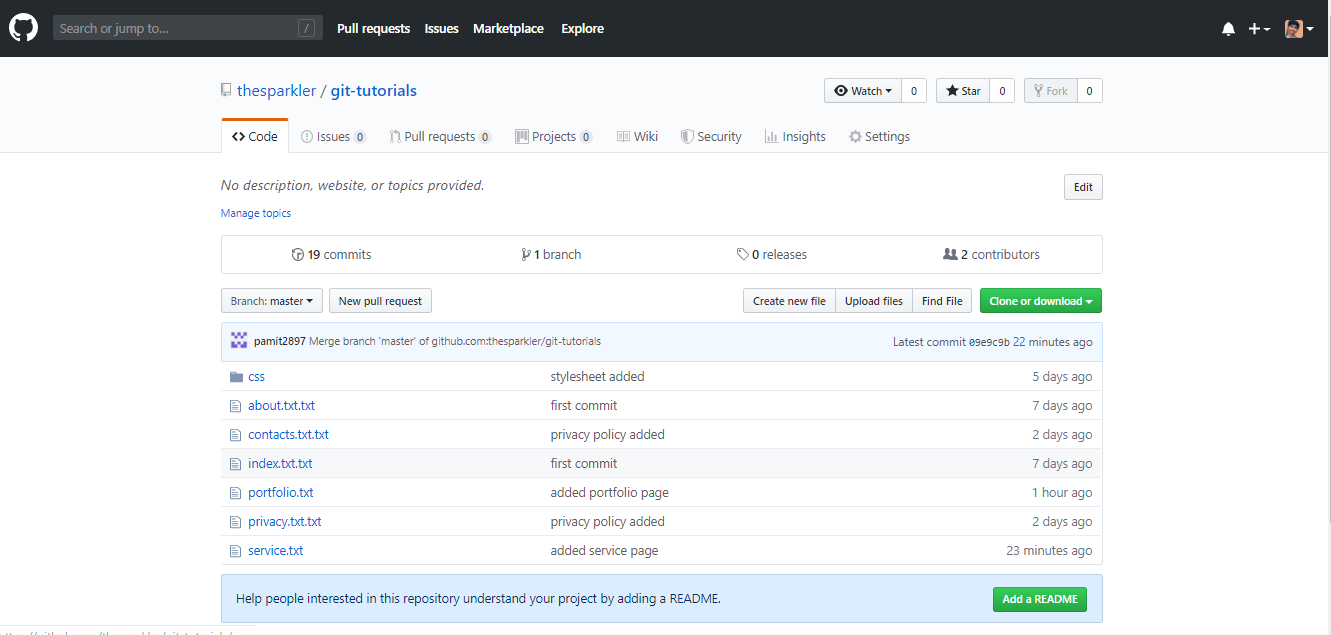The height and width of the screenshot is (635, 1331).
Task: Click the file icon next to service.txt
Action: tap(236, 551)
